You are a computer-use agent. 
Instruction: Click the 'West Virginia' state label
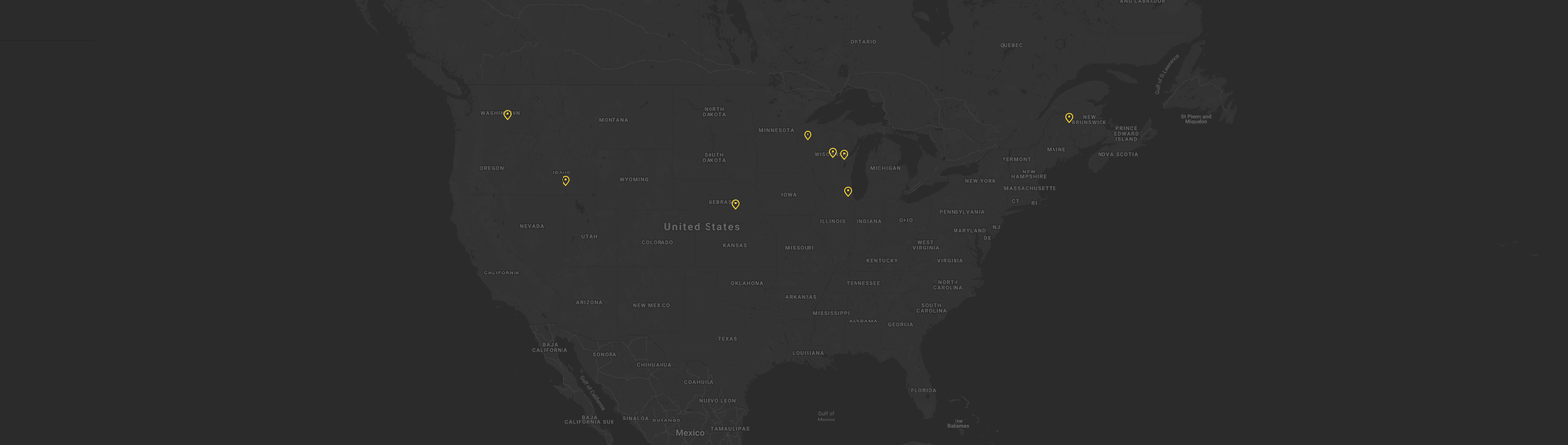coord(926,245)
